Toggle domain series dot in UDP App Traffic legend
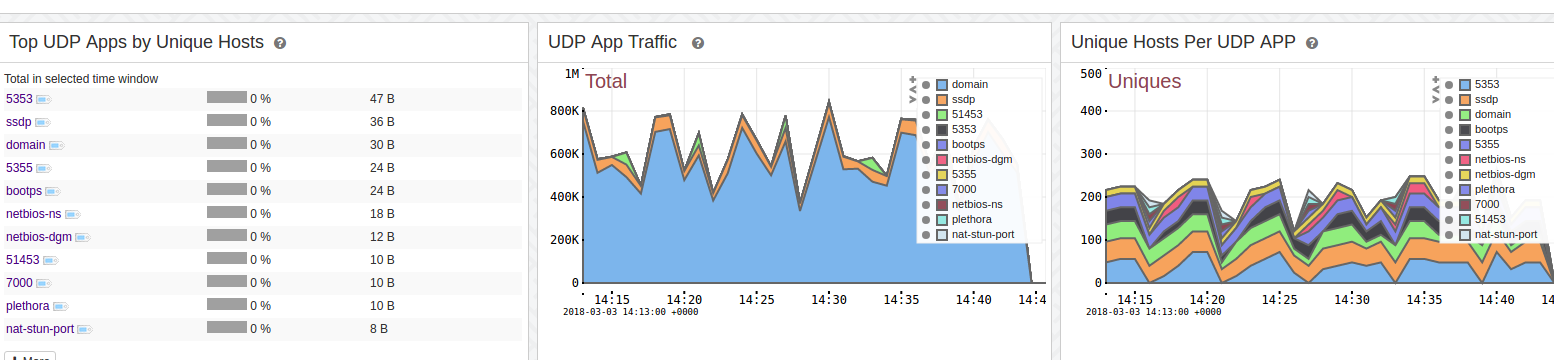1554x360 pixels. pos(926,85)
